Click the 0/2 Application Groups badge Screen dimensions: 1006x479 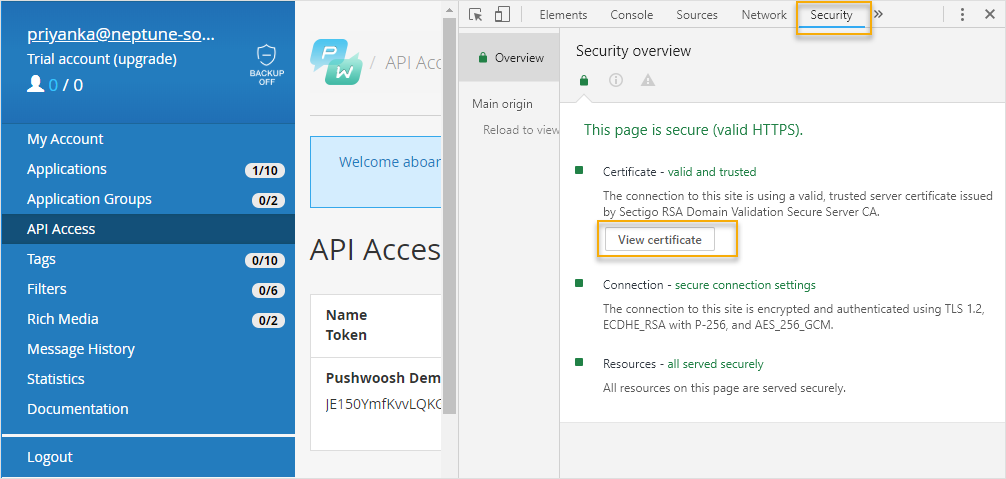point(268,201)
